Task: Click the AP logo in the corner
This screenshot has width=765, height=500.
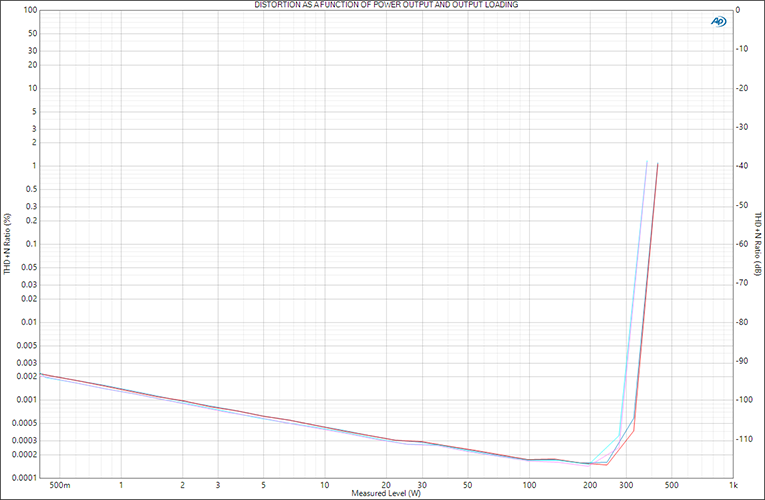Action: [x=718, y=22]
